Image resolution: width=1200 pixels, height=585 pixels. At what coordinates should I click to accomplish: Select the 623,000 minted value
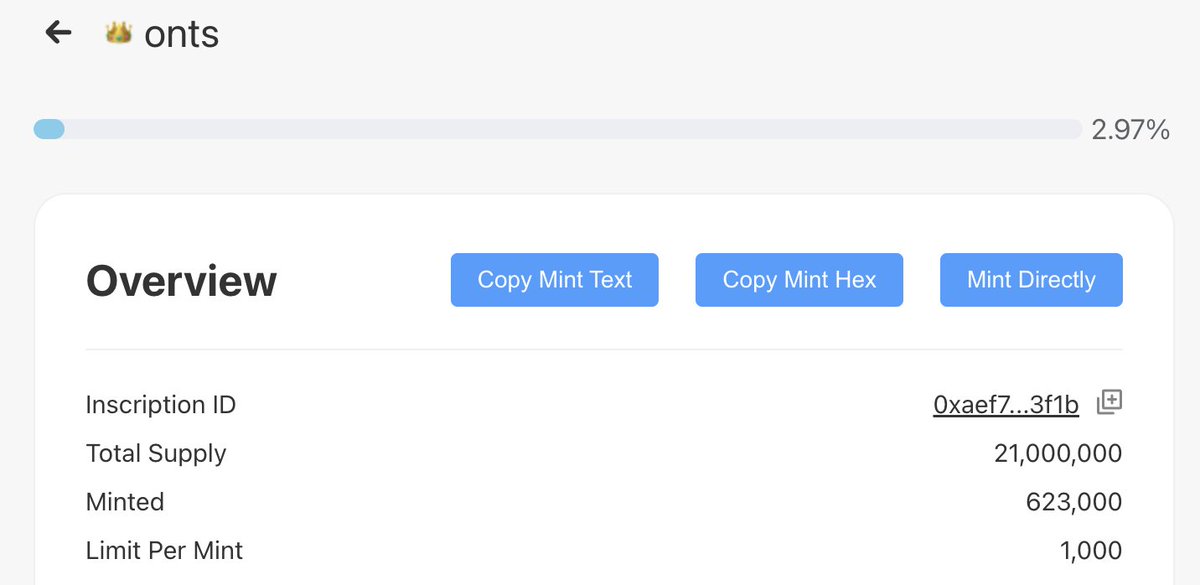click(x=1074, y=501)
